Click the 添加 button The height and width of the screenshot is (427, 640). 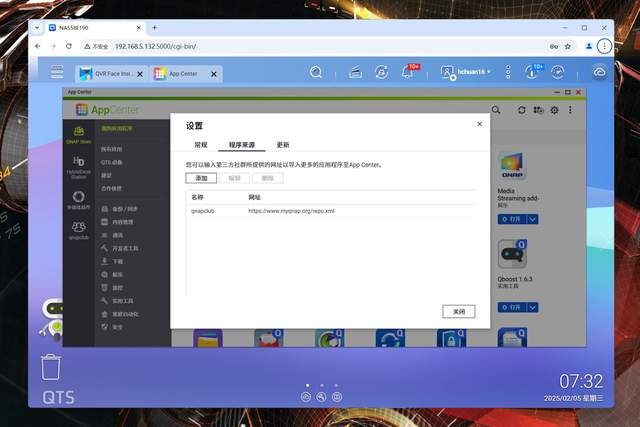201,178
